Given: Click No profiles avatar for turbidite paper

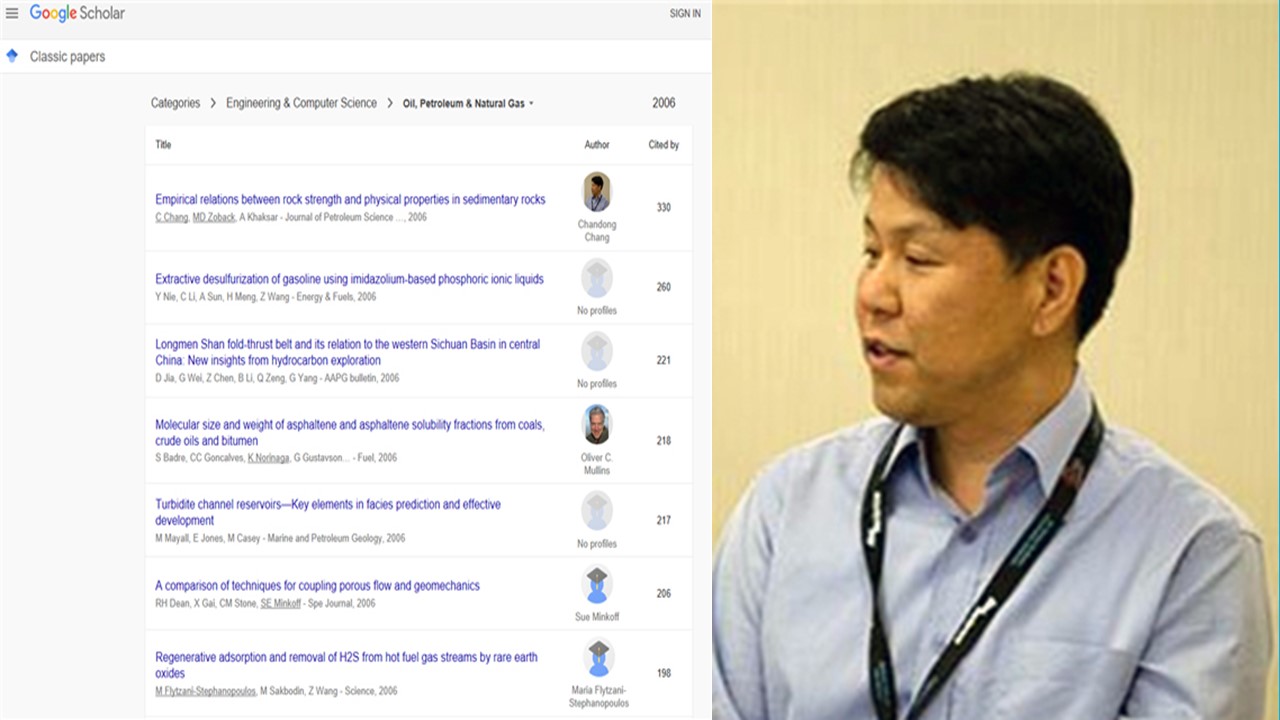Looking at the screenshot, I should 597,511.
